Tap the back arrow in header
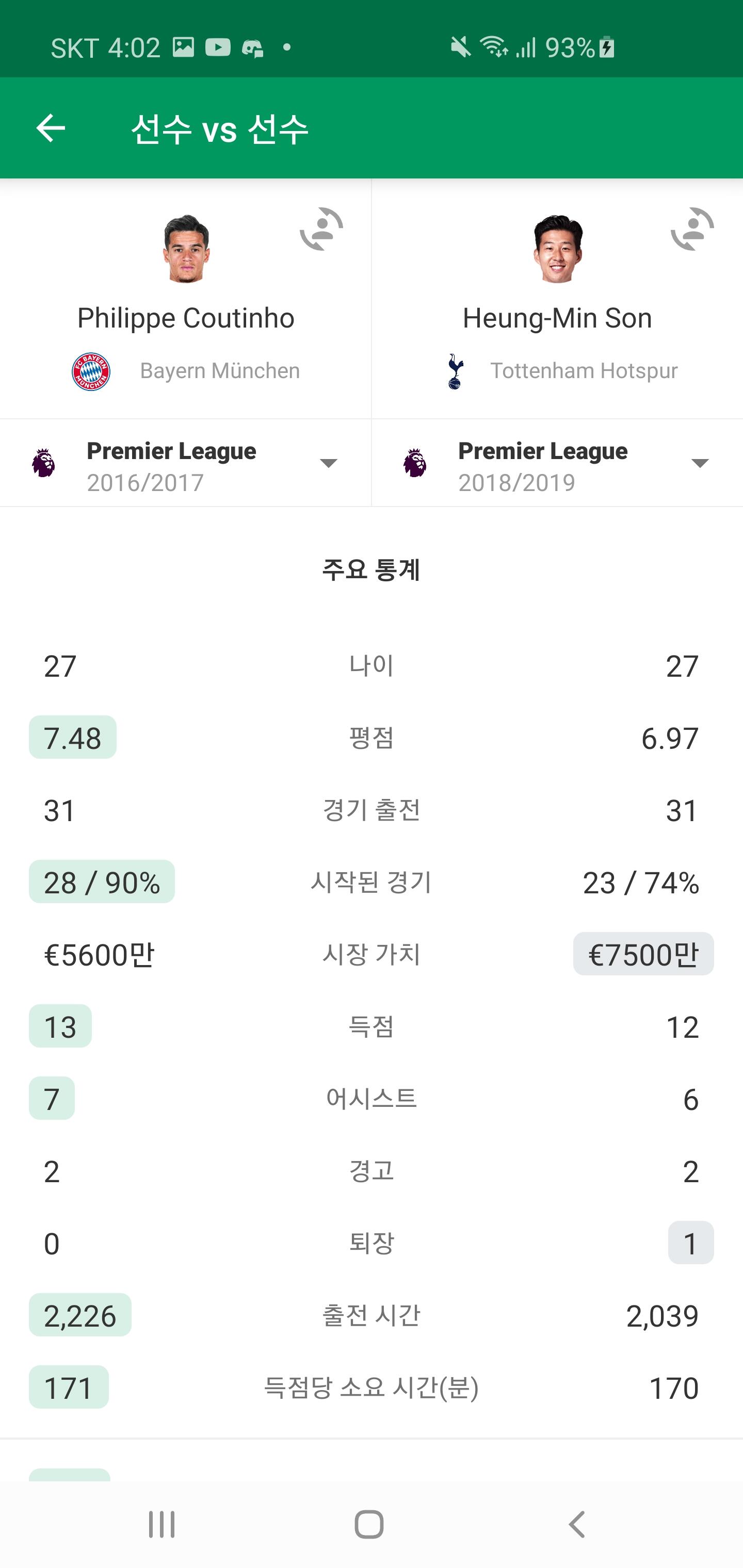This screenshot has height=1568, width=743. [x=51, y=128]
